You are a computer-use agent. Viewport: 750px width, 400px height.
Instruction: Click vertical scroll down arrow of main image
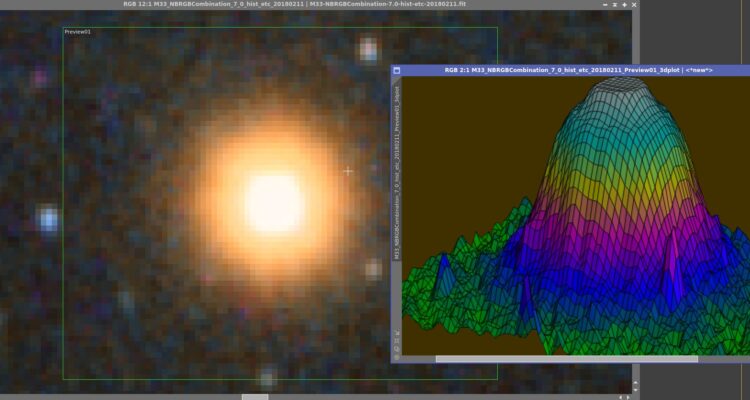pyautogui.click(x=636, y=389)
